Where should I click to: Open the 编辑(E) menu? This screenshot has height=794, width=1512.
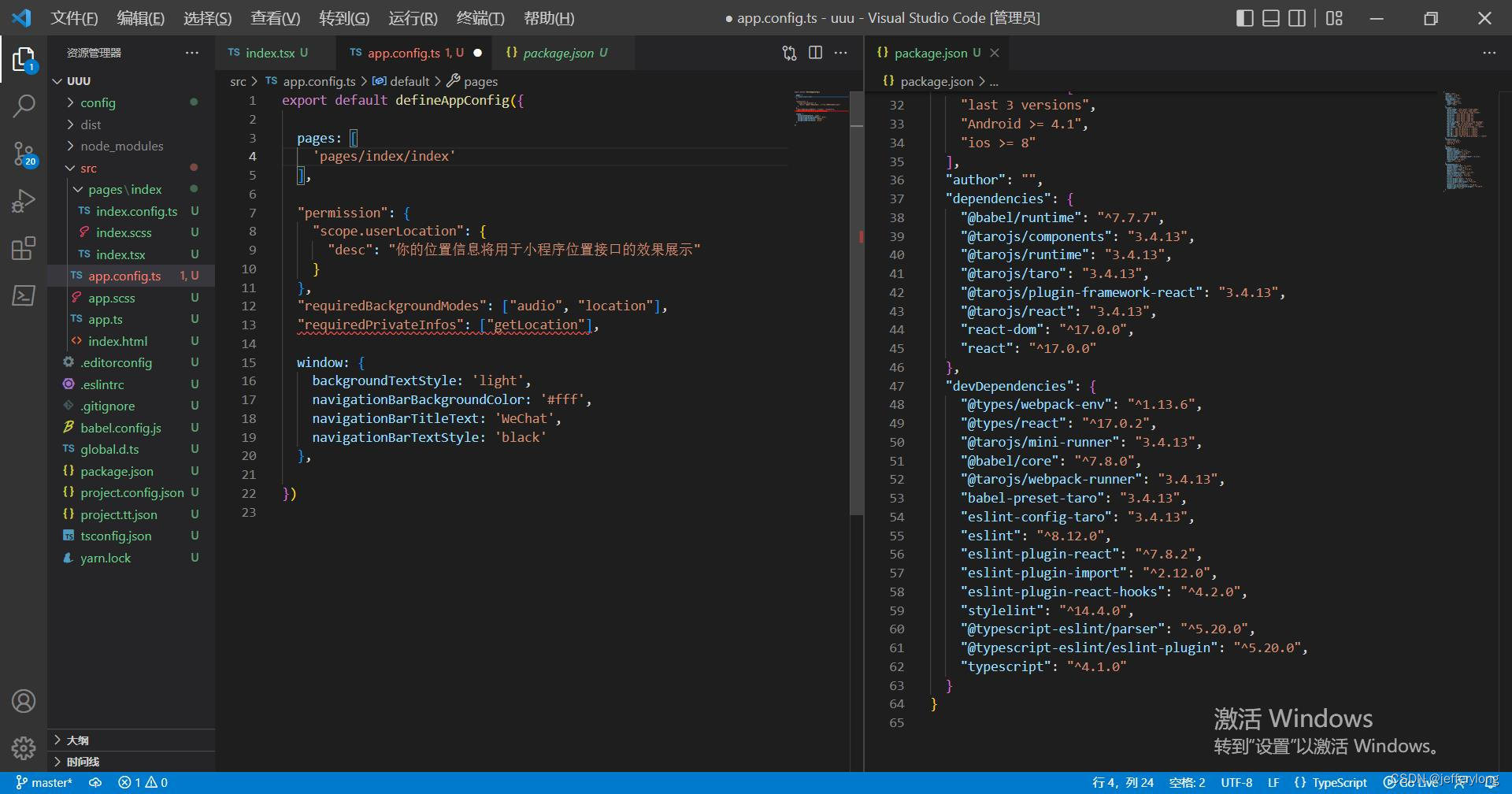click(x=140, y=18)
